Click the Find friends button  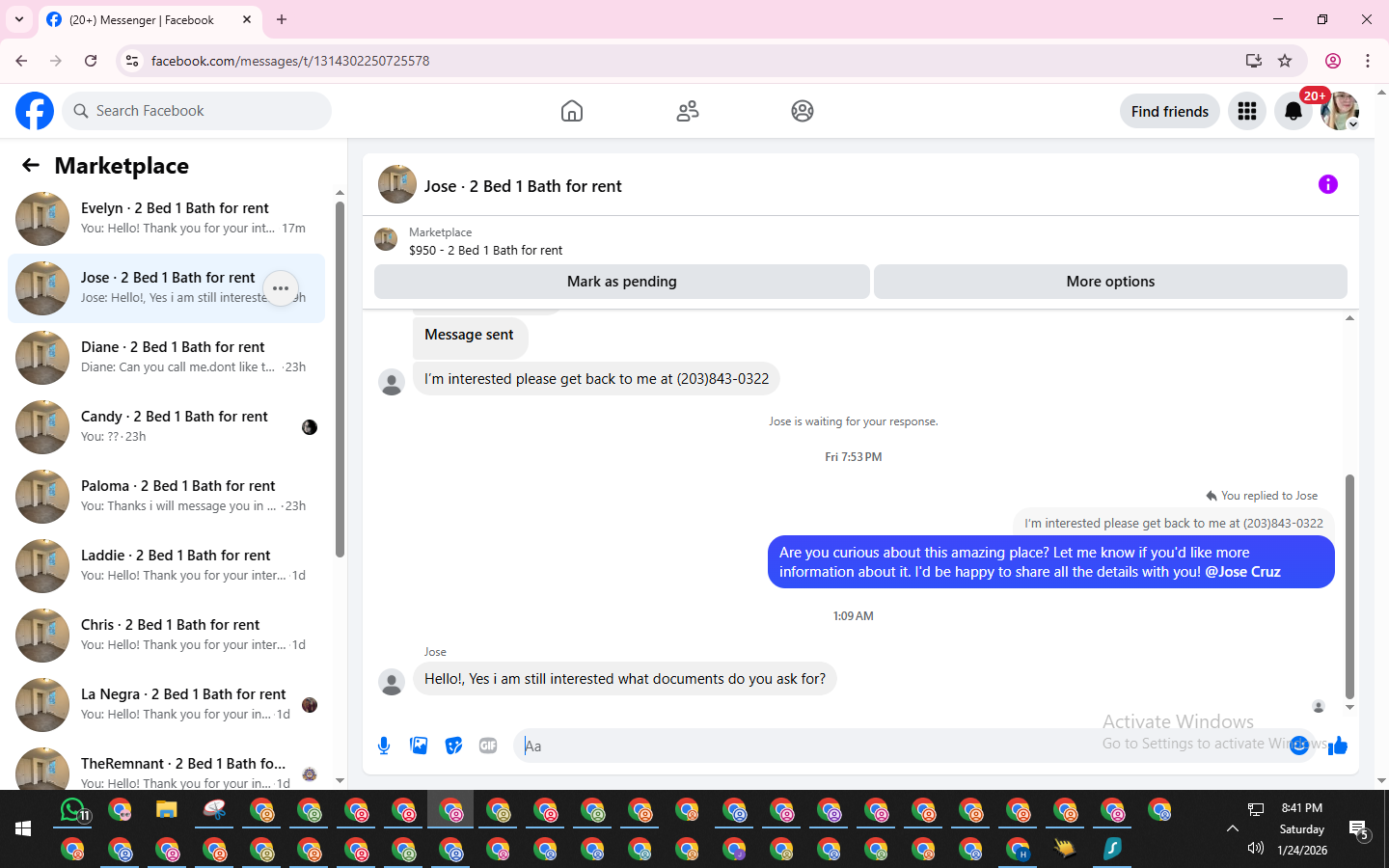click(x=1170, y=111)
